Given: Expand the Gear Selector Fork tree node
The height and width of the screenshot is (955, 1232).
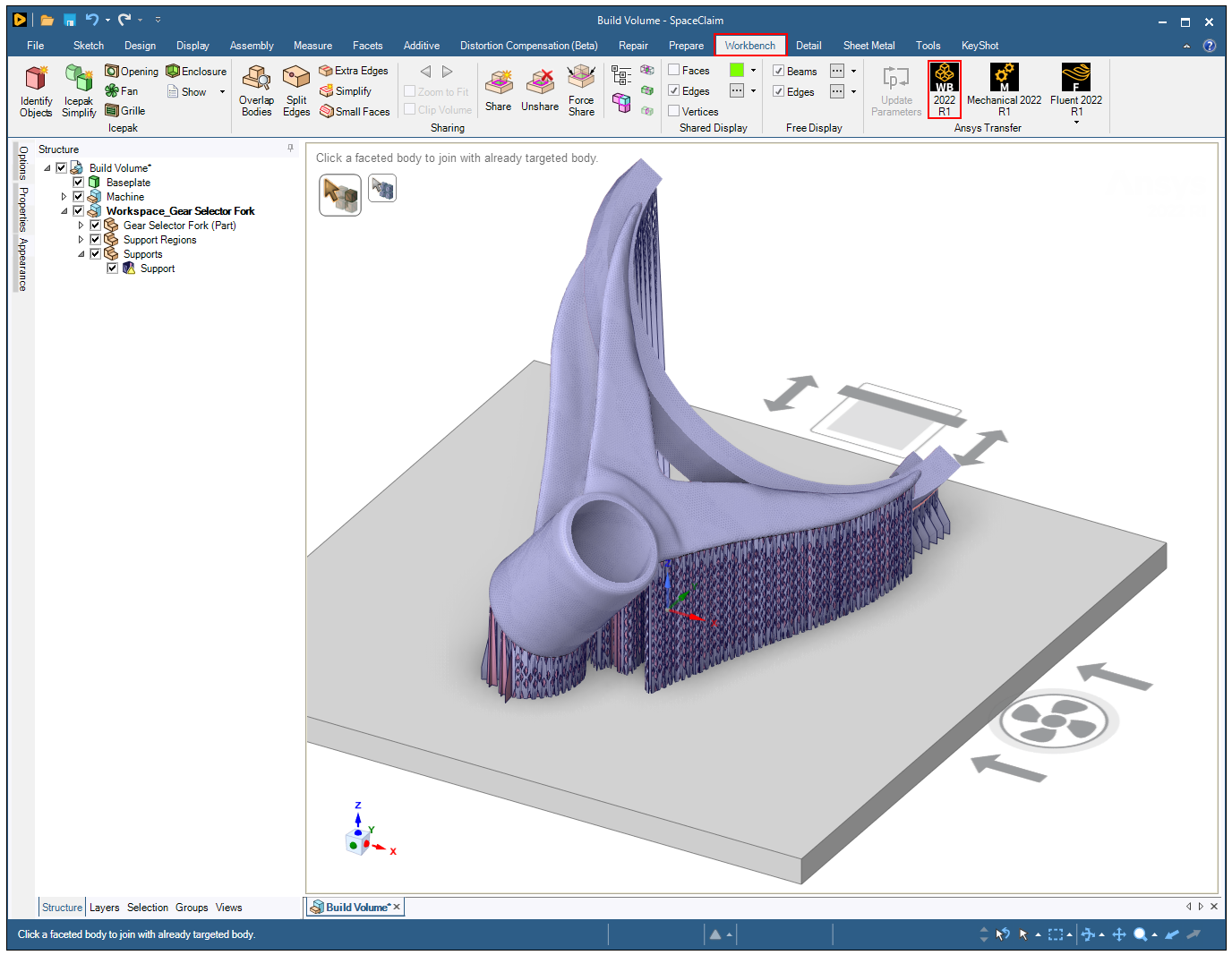Looking at the screenshot, I should click(x=81, y=225).
